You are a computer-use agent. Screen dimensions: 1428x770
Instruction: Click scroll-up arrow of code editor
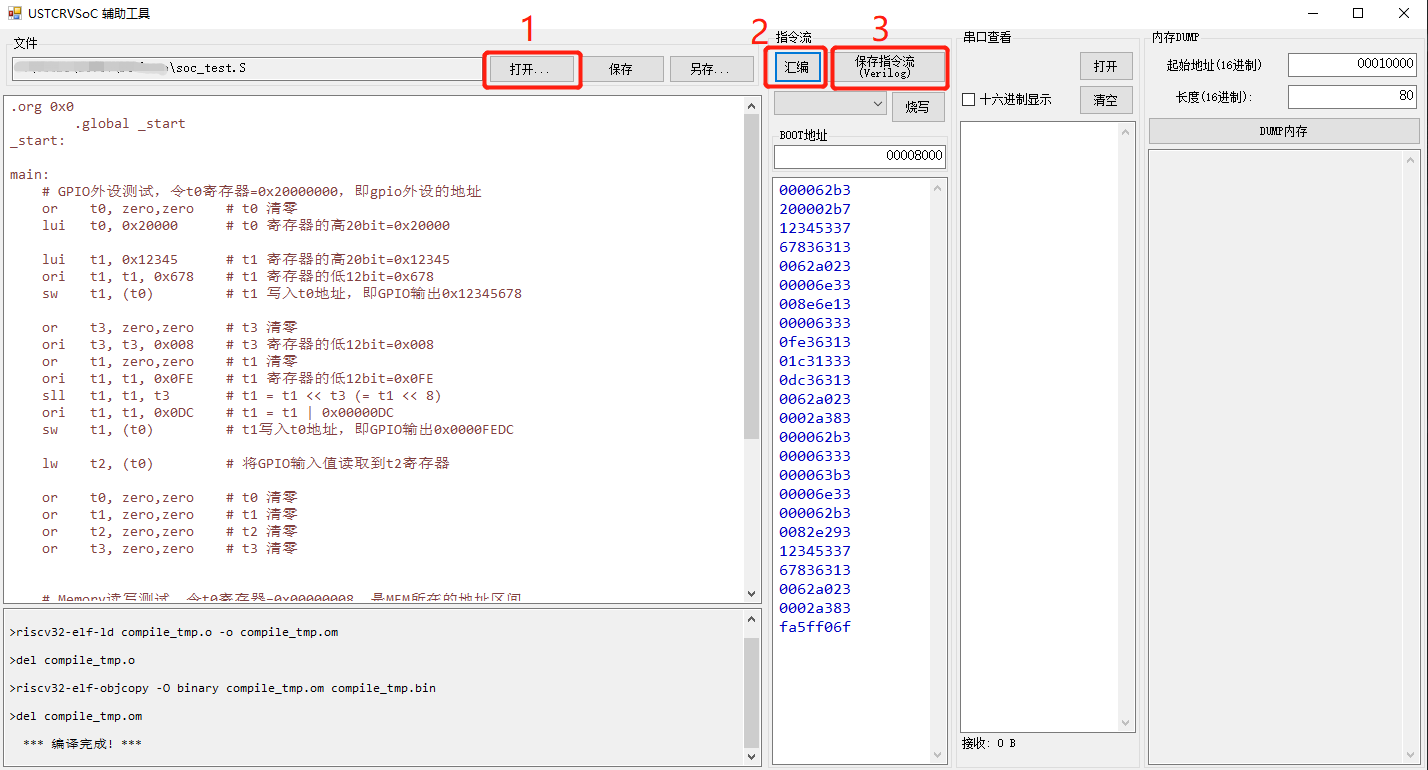(x=752, y=105)
